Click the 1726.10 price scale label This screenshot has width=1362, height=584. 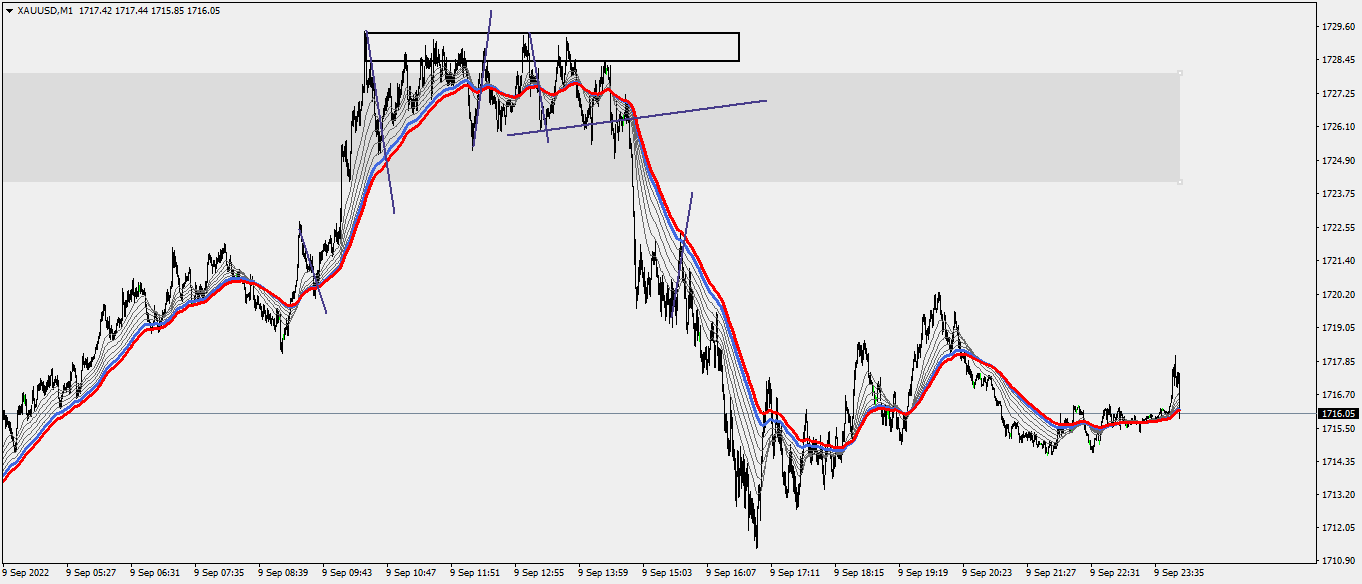coord(1337,127)
